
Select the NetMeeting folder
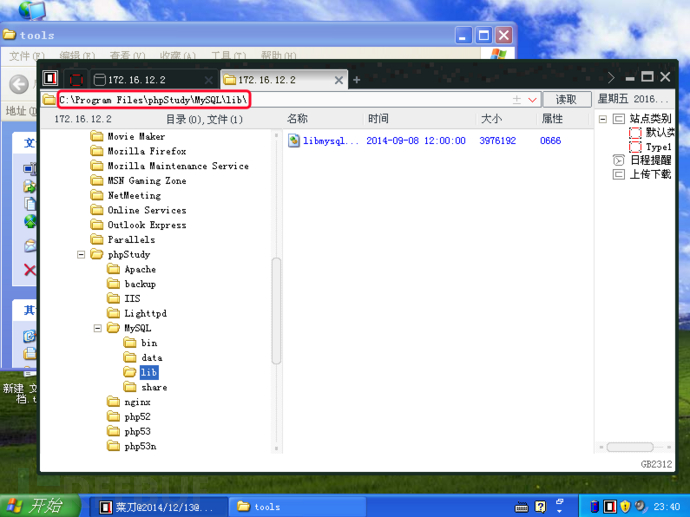point(125,195)
